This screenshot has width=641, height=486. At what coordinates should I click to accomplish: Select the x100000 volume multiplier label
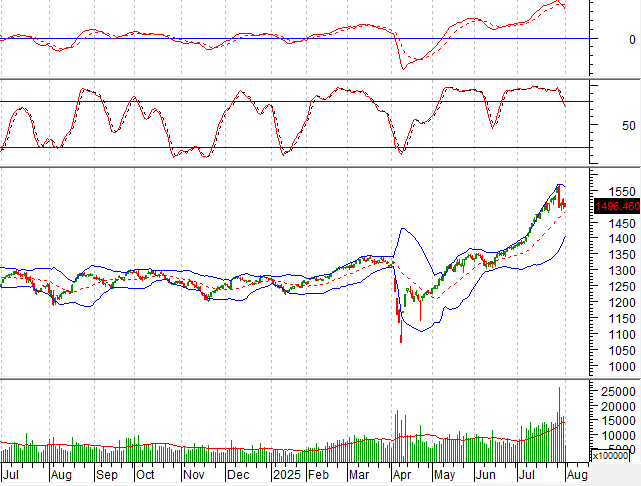click(x=610, y=455)
